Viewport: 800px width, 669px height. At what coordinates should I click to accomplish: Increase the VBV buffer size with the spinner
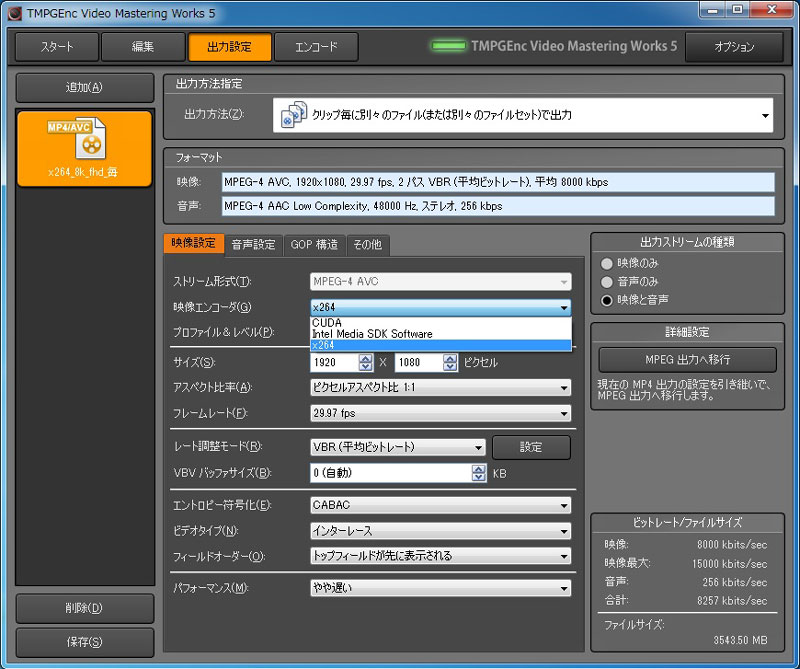pyautogui.click(x=479, y=468)
